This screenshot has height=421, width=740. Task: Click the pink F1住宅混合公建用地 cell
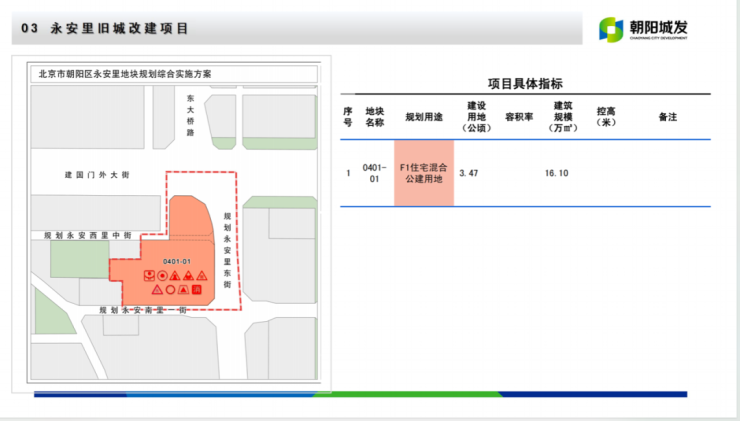coord(423,173)
